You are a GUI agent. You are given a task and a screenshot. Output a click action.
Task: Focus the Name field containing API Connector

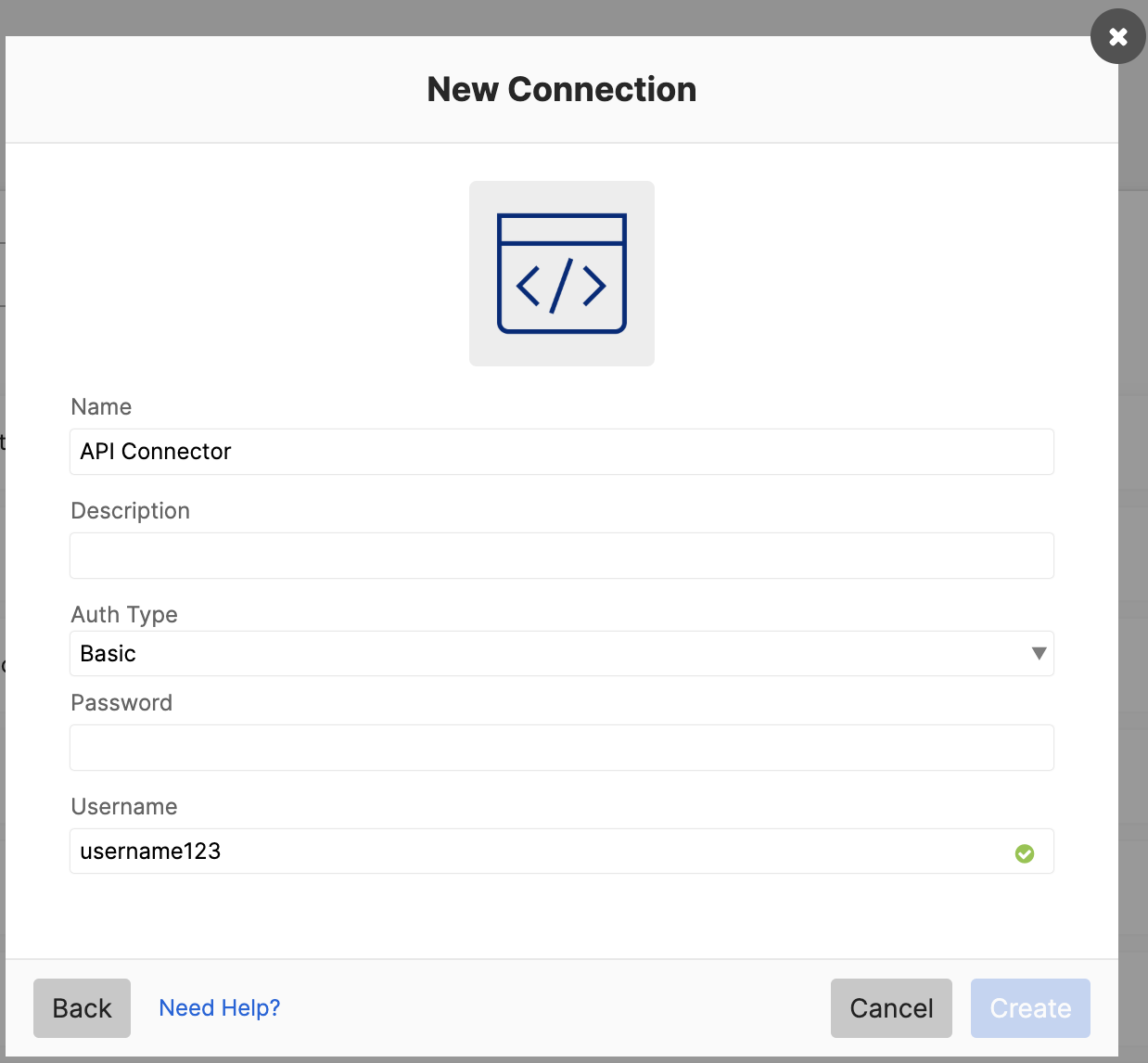pos(561,452)
